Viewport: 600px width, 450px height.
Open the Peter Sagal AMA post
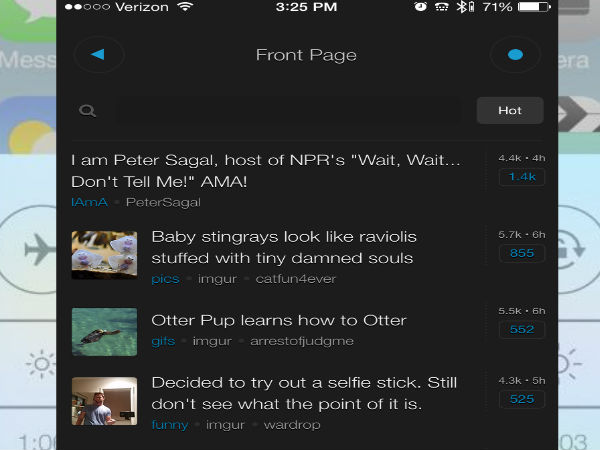(x=266, y=171)
